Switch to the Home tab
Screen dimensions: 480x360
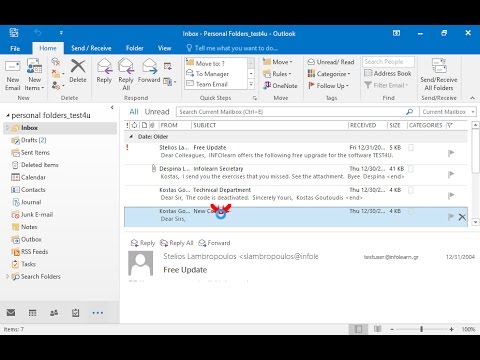[48, 48]
